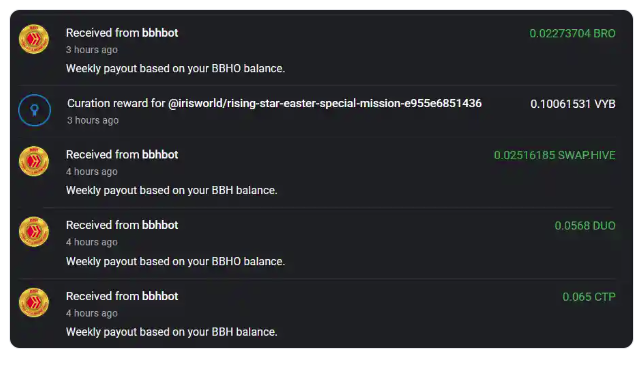Click the 0.02516185 SWAP.HIVE amount
Screen dimensions: 640x366
click(555, 155)
